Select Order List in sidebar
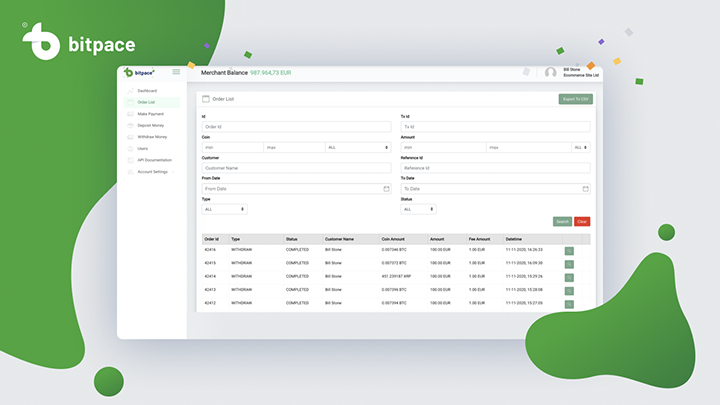 click(x=152, y=102)
